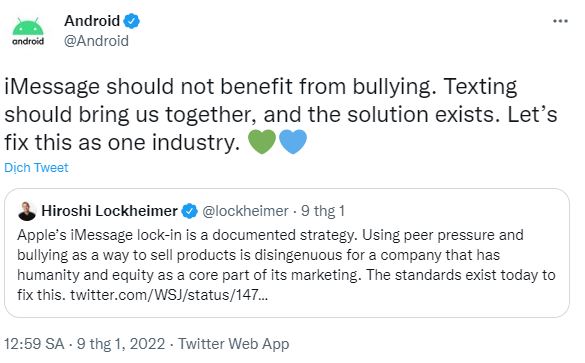The image size is (585, 363).
Task: Open the Android profile avatar
Action: click(28, 31)
